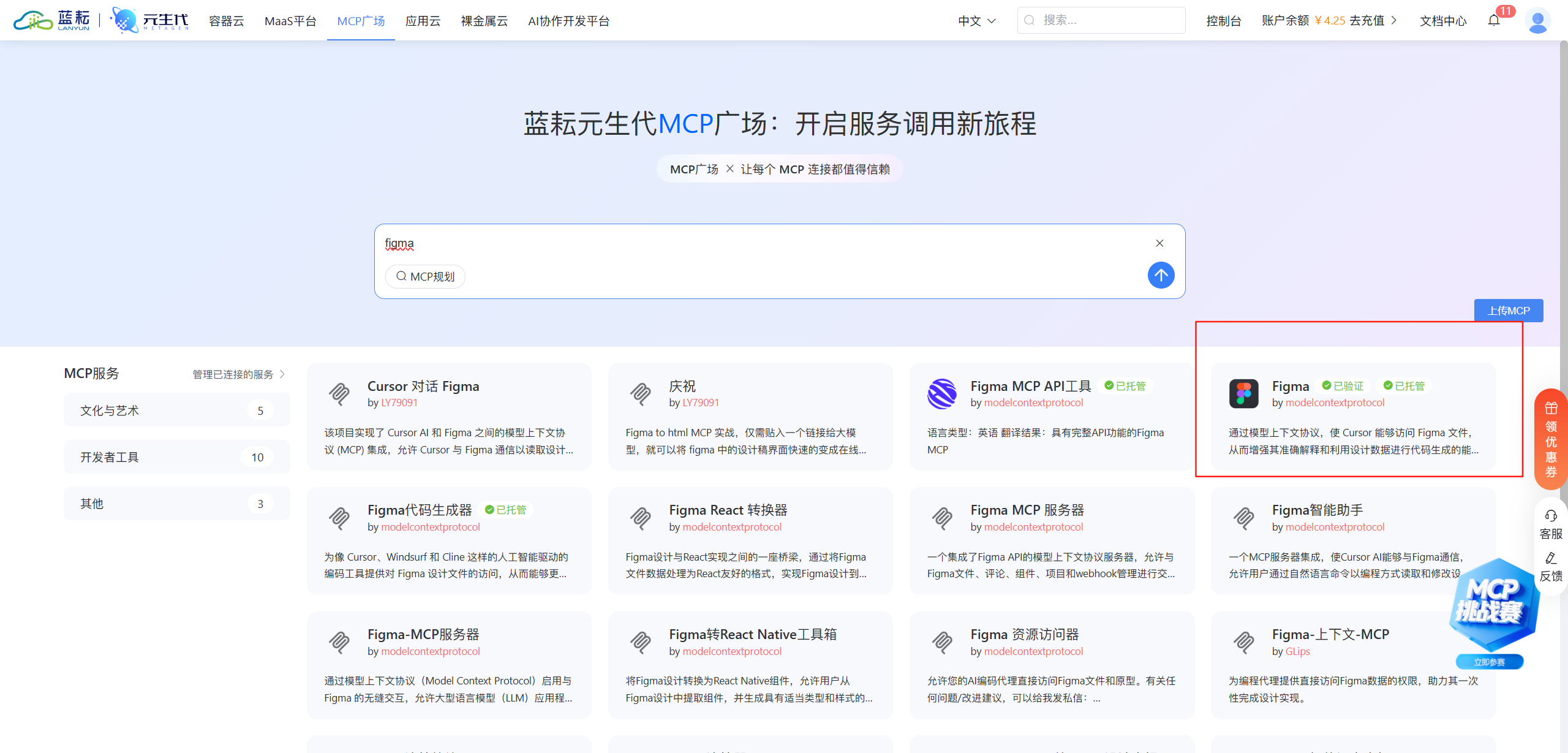The height and width of the screenshot is (753, 1568).
Task: Click the Figma logo icon on the Figma card
Action: [x=1244, y=393]
